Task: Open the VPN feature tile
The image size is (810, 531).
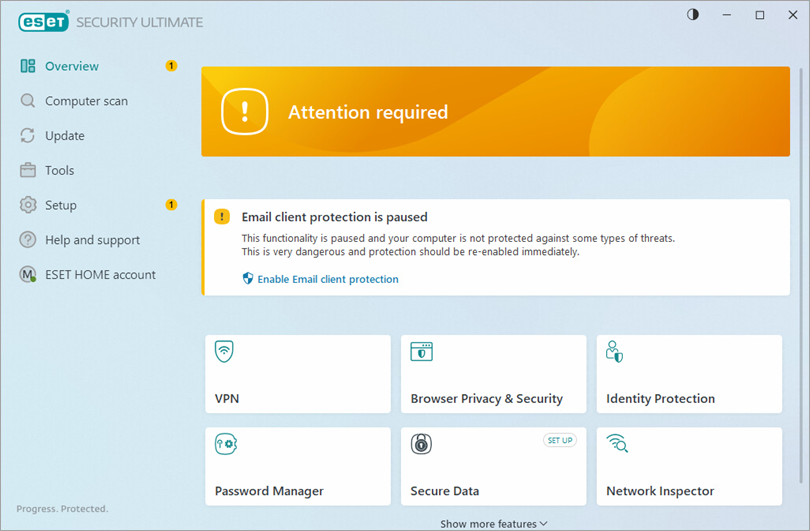Action: pos(298,374)
